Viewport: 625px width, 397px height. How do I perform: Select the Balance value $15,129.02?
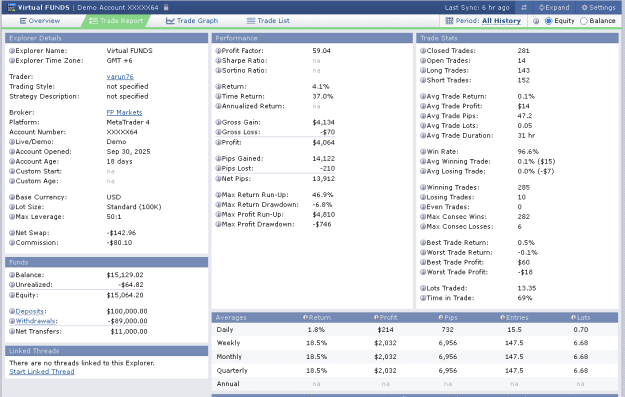[125, 275]
